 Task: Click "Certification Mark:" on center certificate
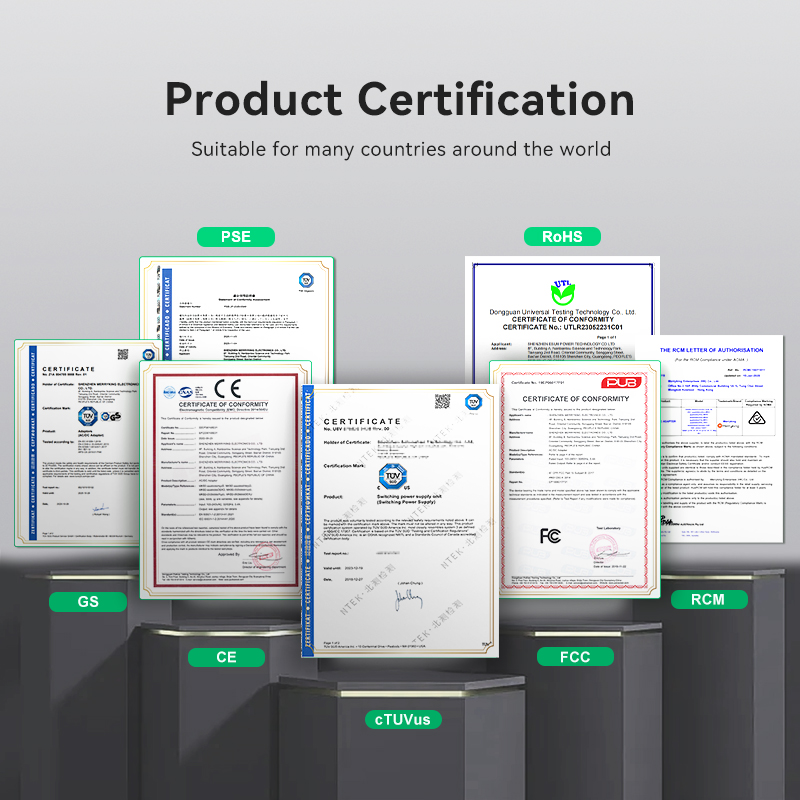pos(344,466)
